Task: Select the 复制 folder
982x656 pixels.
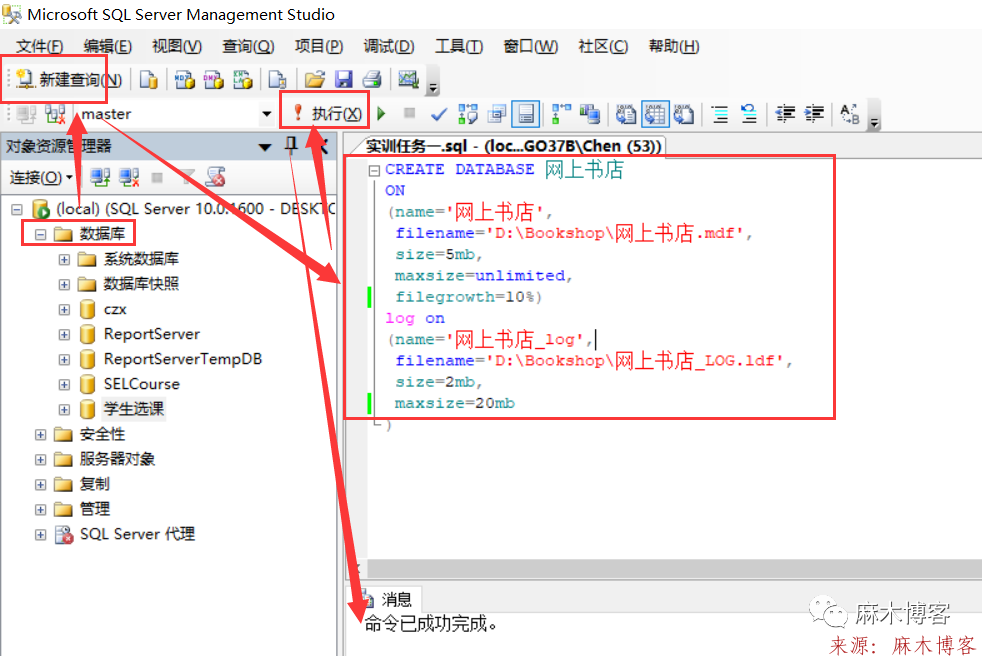Action: [95, 484]
